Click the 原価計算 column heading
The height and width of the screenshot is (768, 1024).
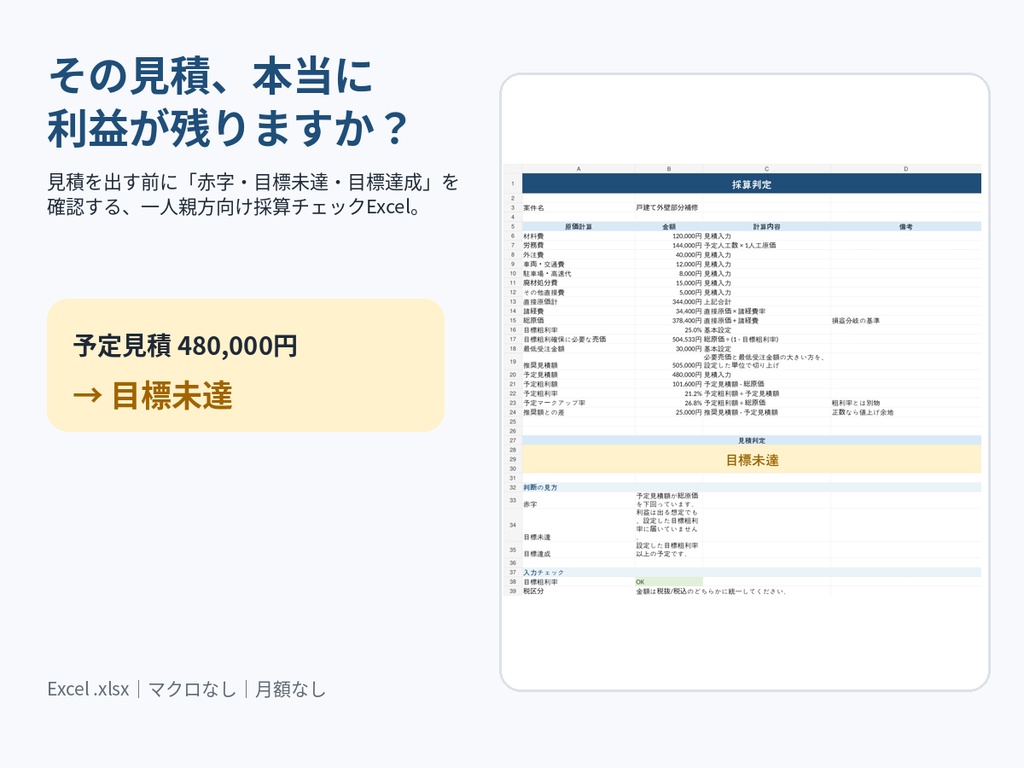pyautogui.click(x=578, y=227)
